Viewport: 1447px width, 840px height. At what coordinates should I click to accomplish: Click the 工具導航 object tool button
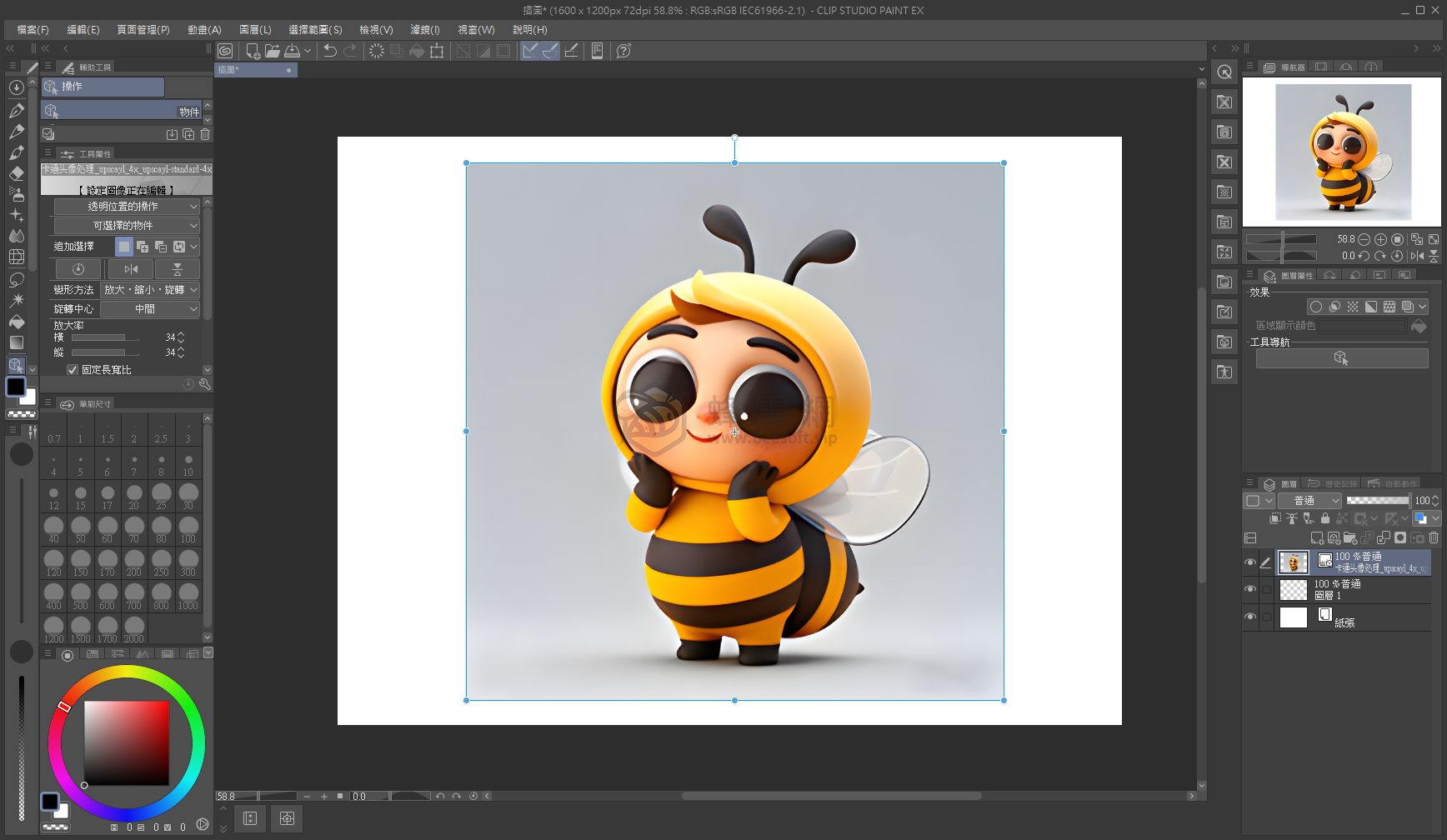pos(1342,358)
